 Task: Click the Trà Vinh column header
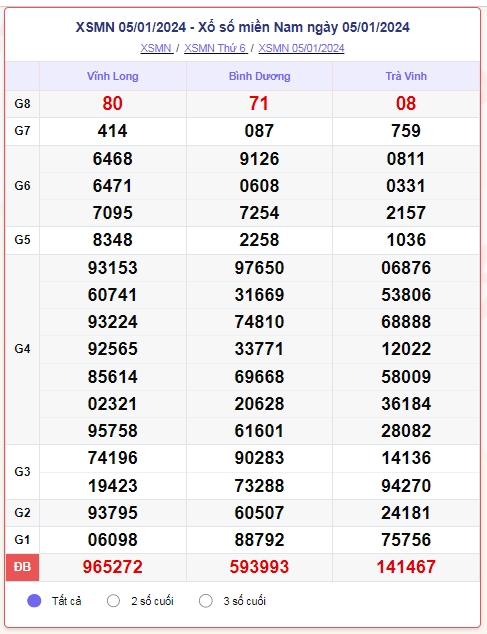tap(406, 76)
